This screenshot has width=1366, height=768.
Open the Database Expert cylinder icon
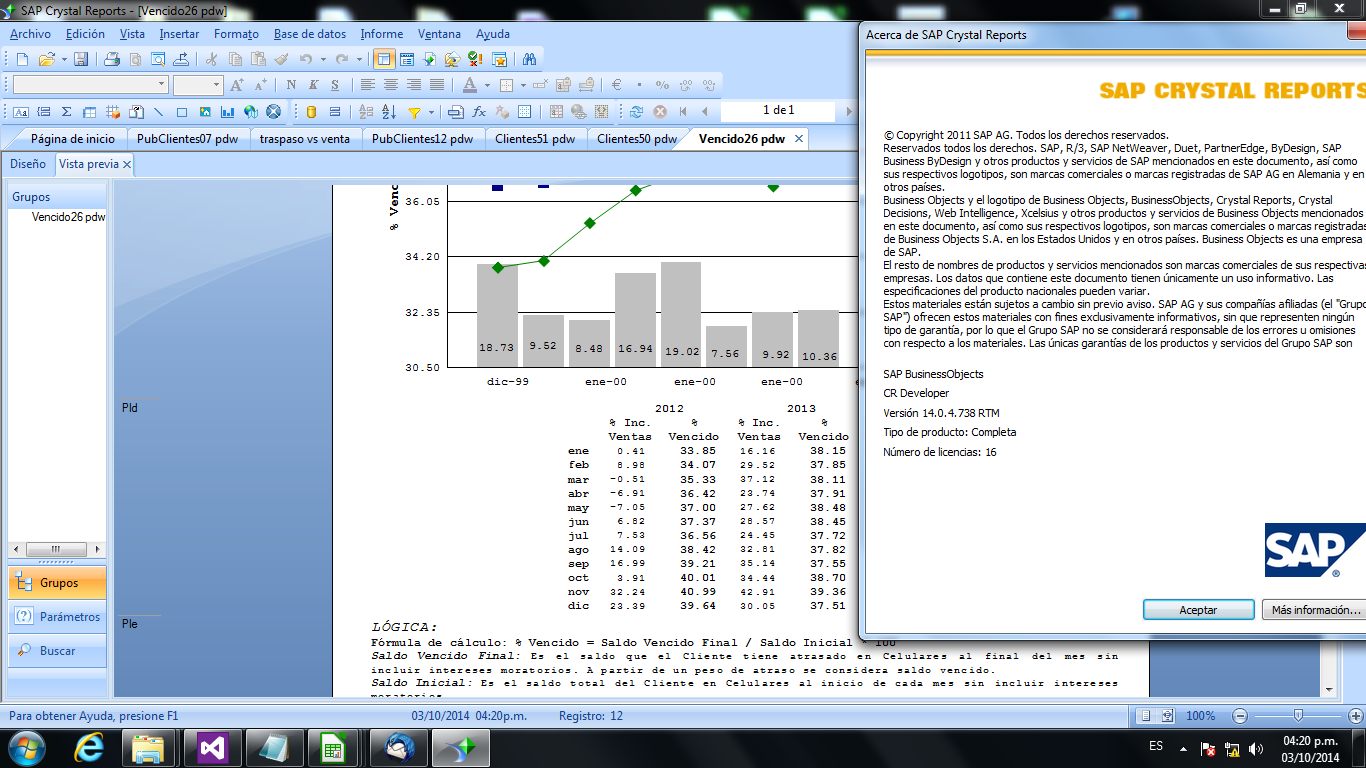(x=311, y=112)
